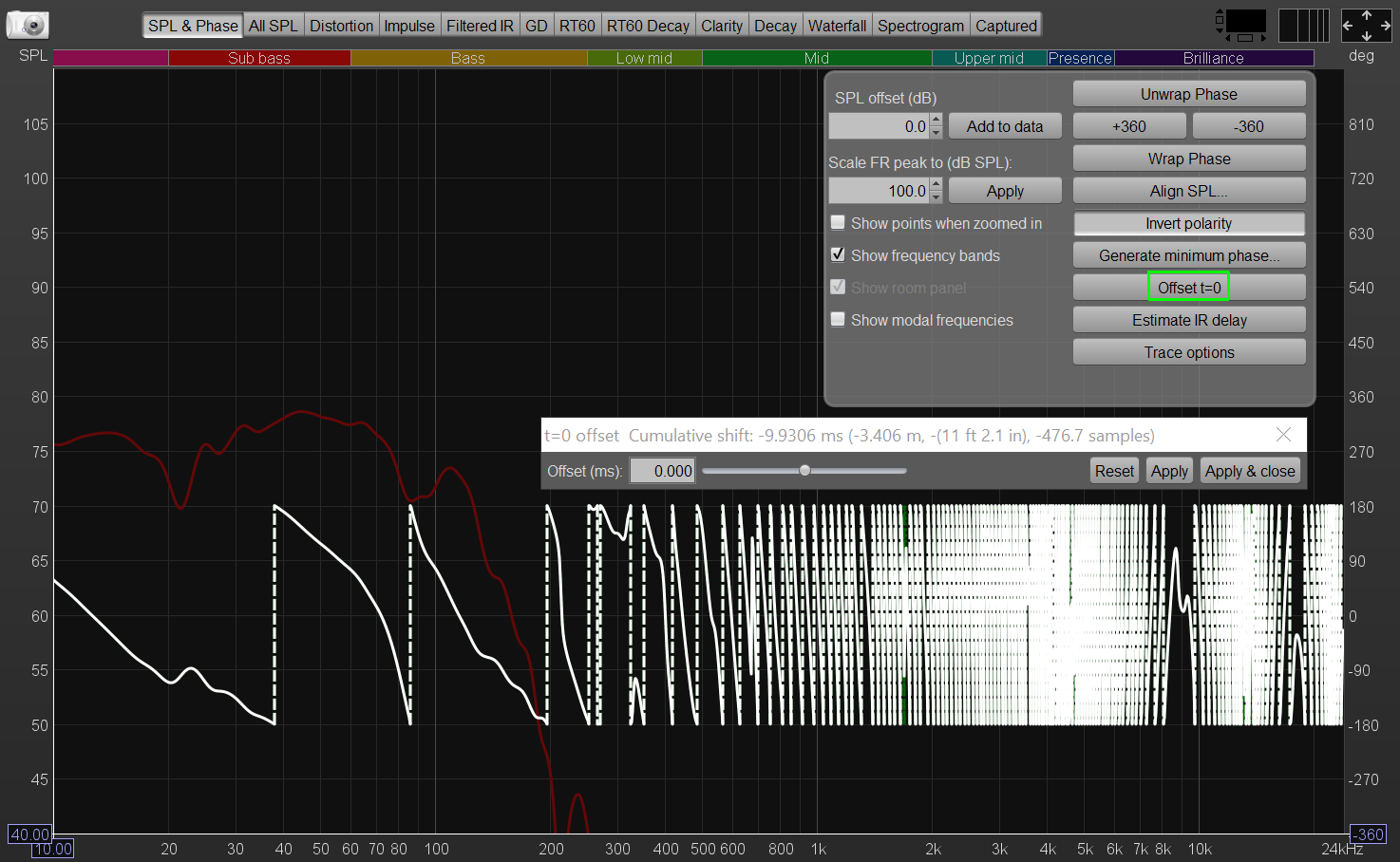Open the Distortion tab
The height and width of the screenshot is (862, 1400).
pyautogui.click(x=341, y=26)
